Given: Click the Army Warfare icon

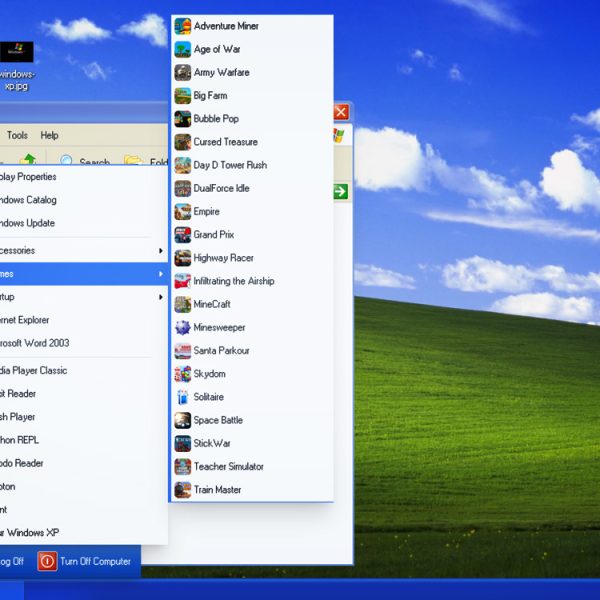Looking at the screenshot, I should [x=183, y=72].
